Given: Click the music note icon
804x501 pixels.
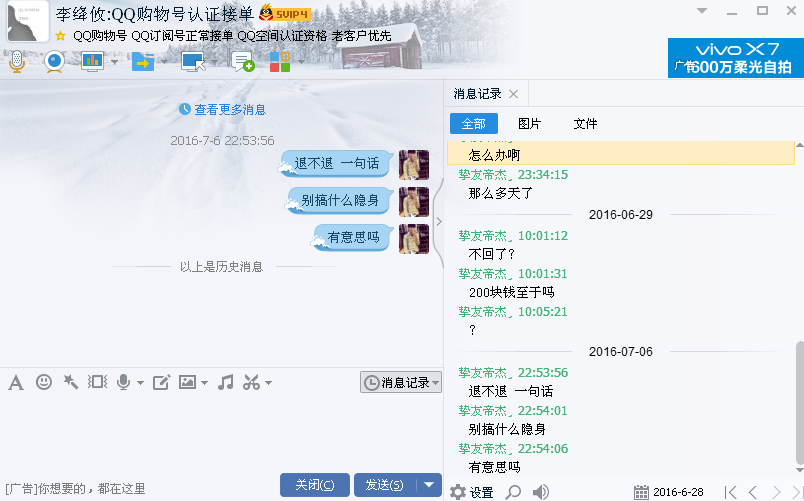Looking at the screenshot, I should pyautogui.click(x=225, y=382).
